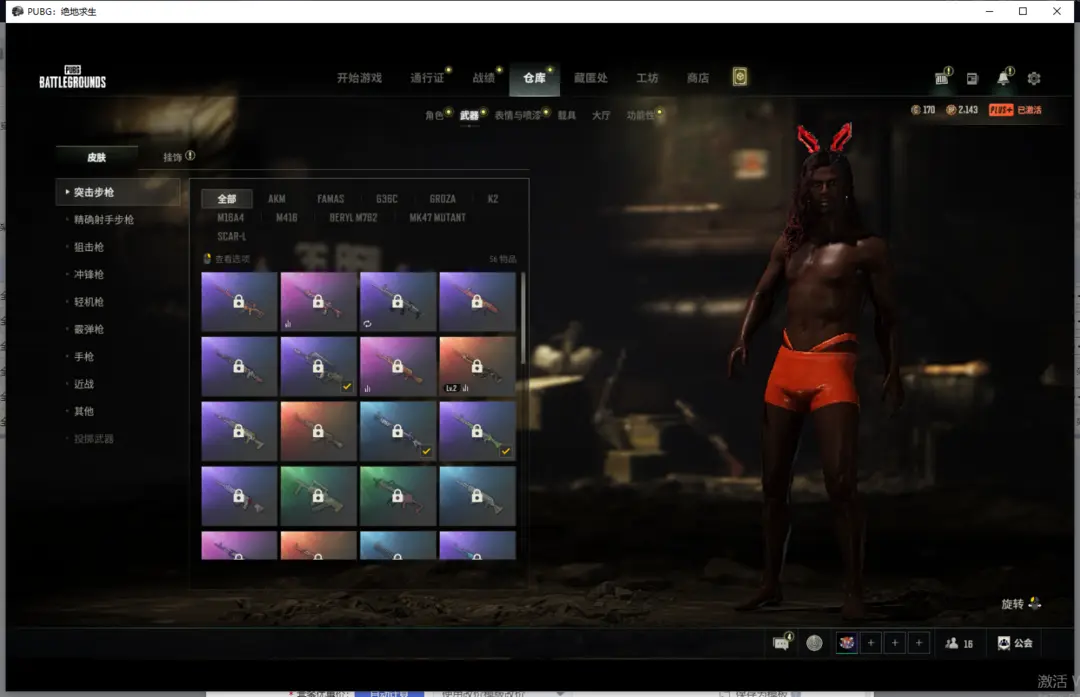The height and width of the screenshot is (697, 1080).
Task: Select 手枪 pistol category
Action: [x=84, y=357]
